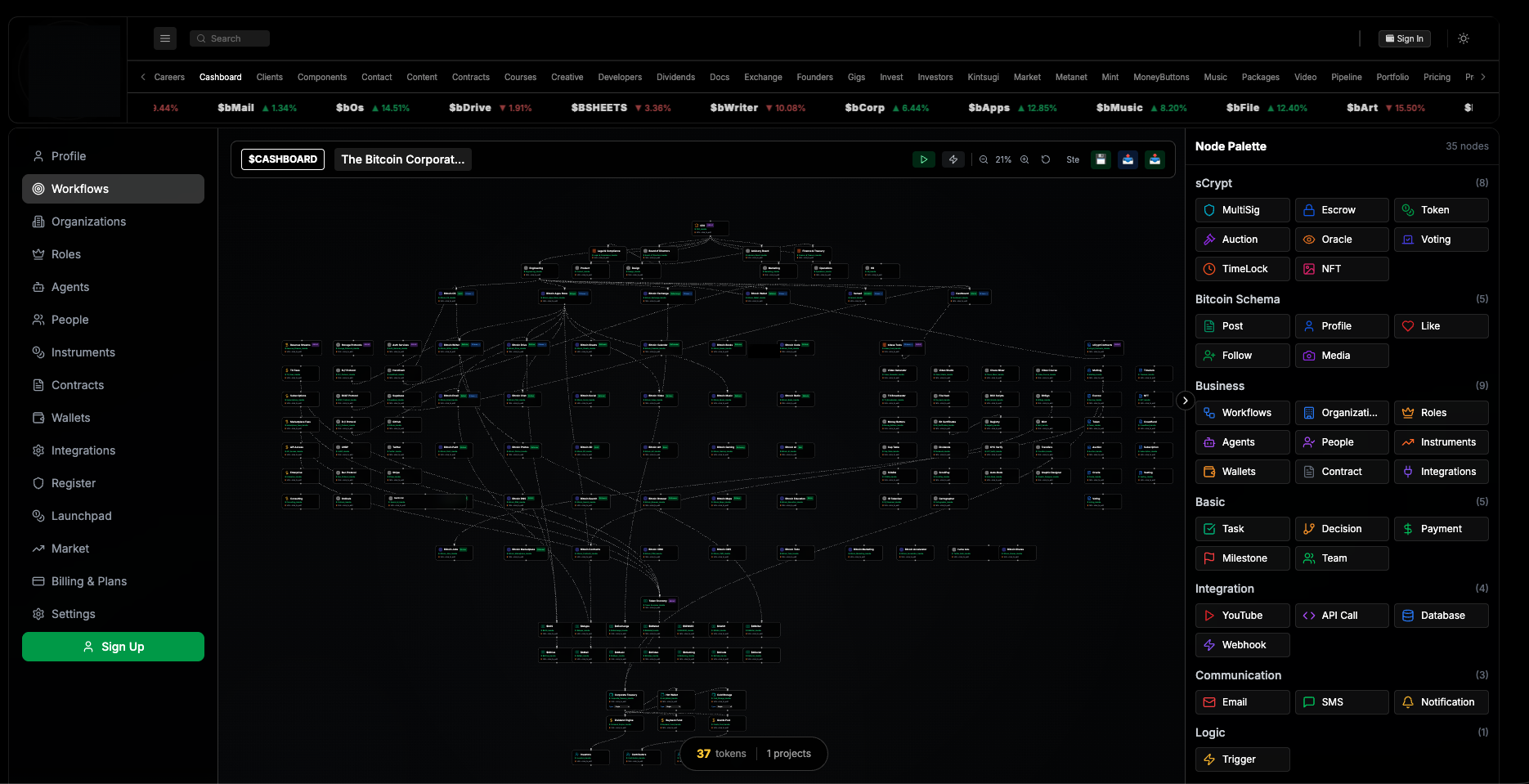This screenshot has height=784, width=1529.
Task: Zoom out the workflow canvas
Action: coord(984,160)
